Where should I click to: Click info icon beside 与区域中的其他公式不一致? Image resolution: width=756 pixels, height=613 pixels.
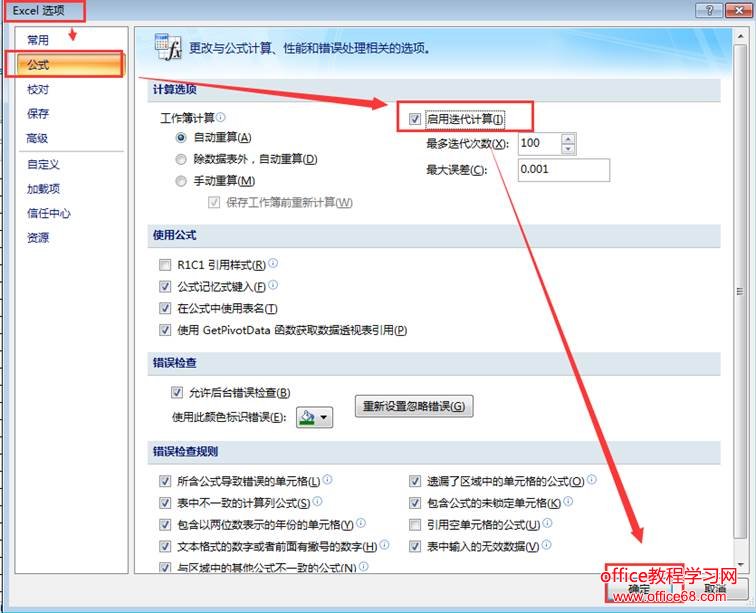[364, 566]
